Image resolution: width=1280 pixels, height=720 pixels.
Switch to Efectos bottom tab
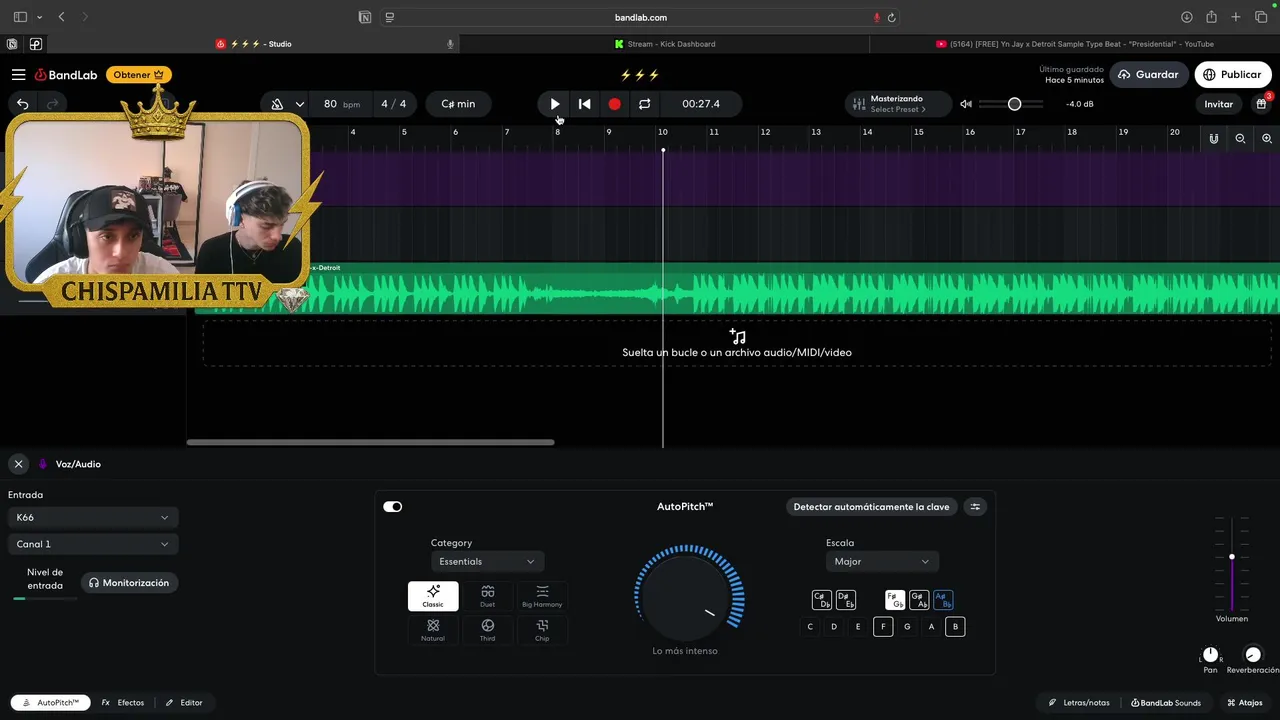(x=123, y=703)
